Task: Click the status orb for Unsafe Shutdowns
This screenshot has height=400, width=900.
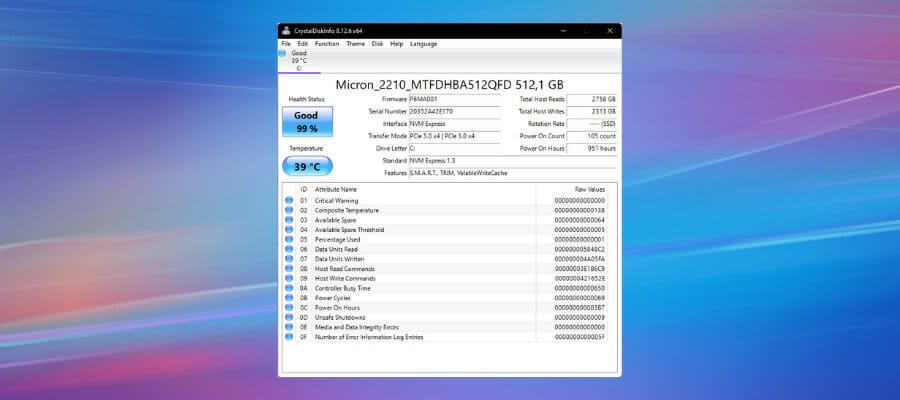Action: click(289, 317)
